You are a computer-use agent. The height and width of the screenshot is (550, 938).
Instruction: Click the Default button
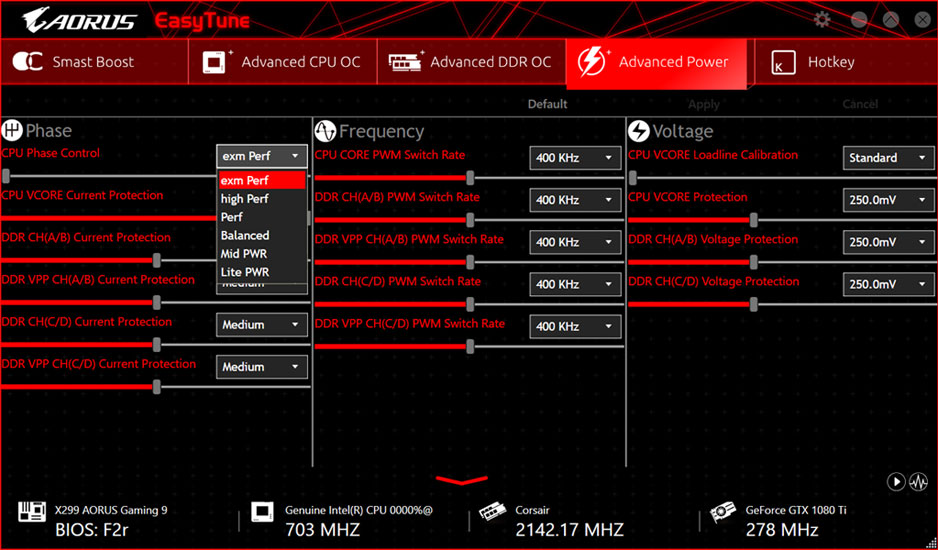point(547,104)
